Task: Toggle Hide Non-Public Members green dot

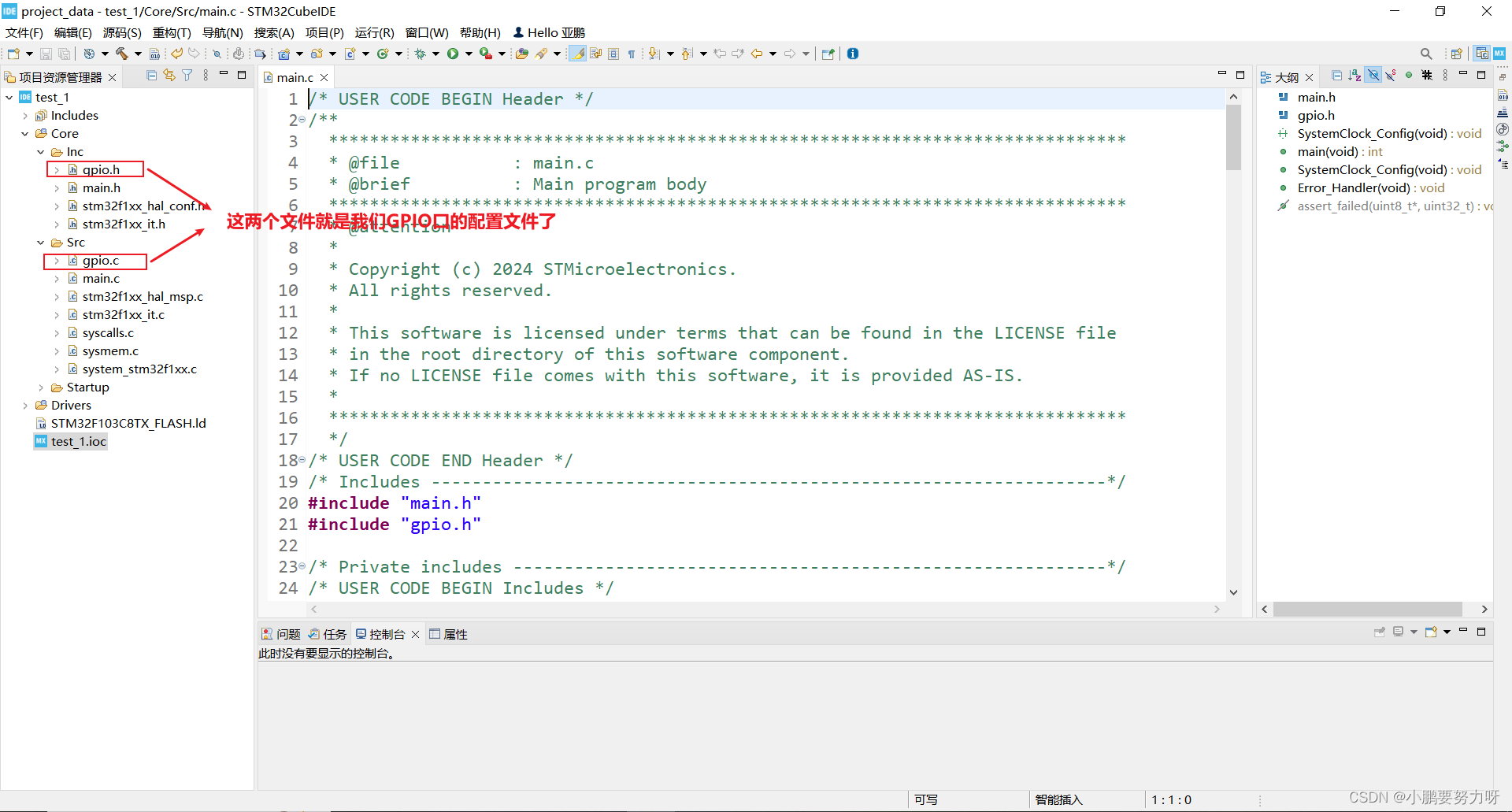Action: point(1409,76)
